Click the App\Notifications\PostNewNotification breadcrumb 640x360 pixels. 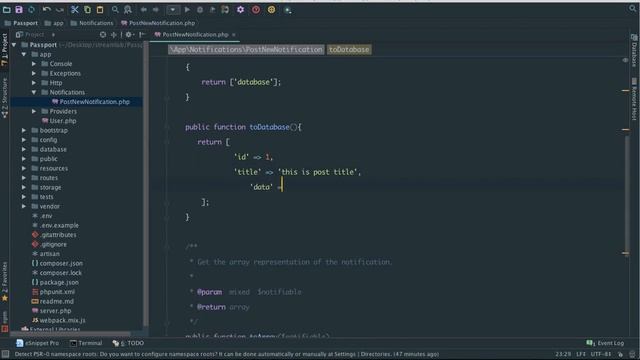click(246, 50)
